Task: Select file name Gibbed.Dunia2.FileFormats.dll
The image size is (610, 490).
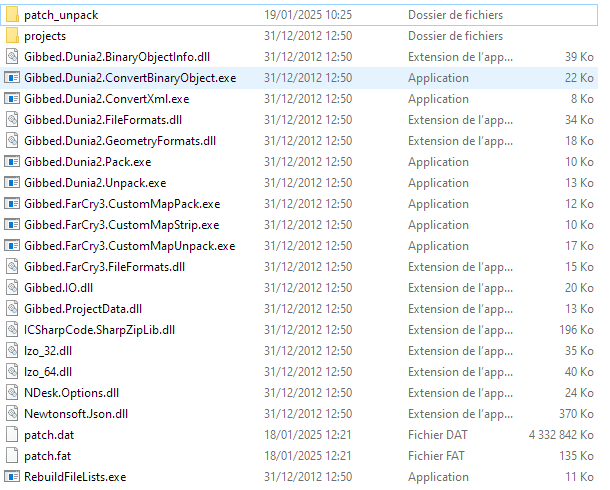Action: [103, 120]
